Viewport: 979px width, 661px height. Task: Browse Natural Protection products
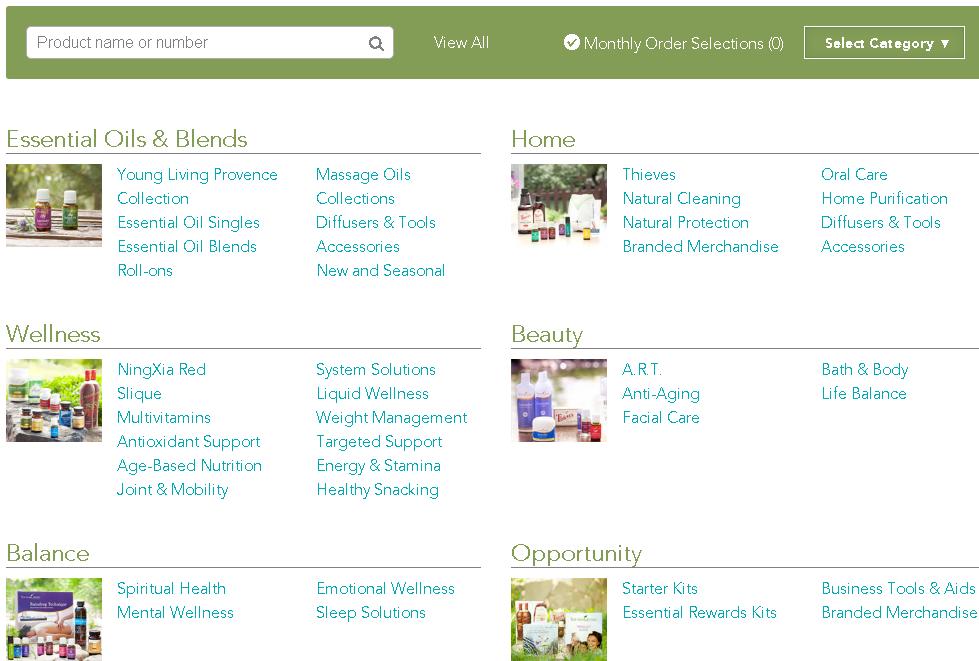pos(685,222)
